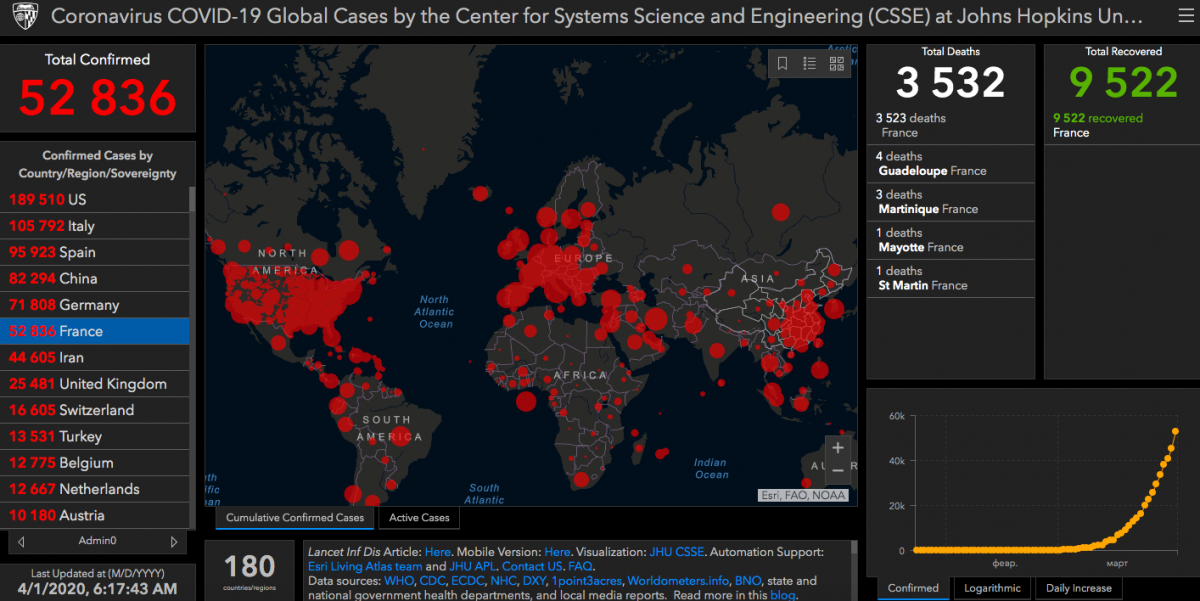Viewport: 1200px width, 601px height.
Task: Click the last data point on chart
Action: tap(1175, 431)
